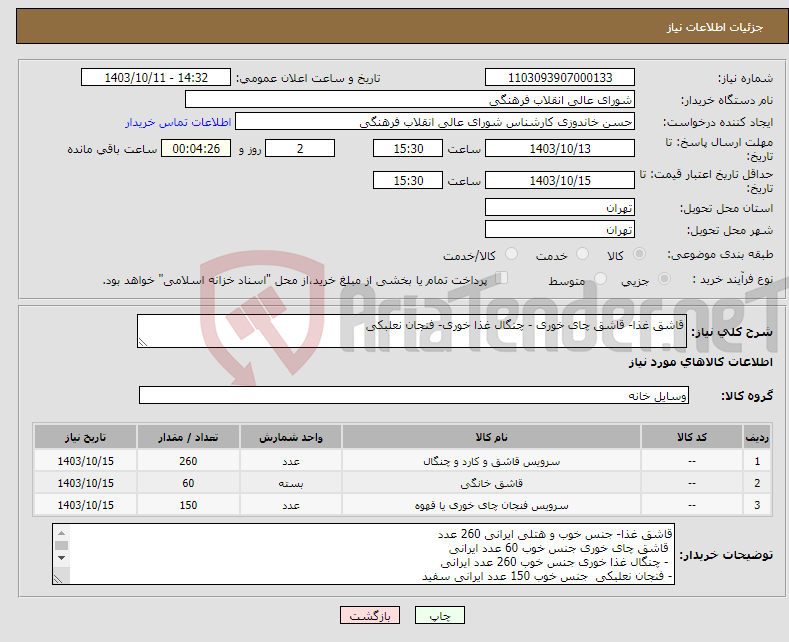Click the شماره نیاز field 1103093907000133
Image resolution: width=789 pixels, height=642 pixels.
click(x=560, y=77)
